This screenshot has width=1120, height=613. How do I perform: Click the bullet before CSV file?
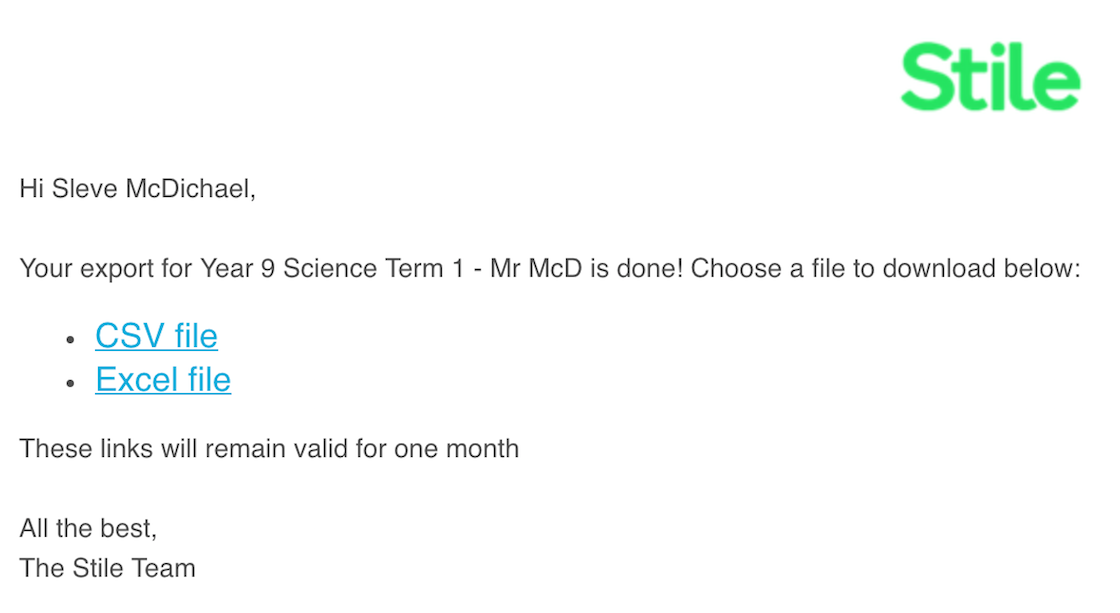[70, 340]
